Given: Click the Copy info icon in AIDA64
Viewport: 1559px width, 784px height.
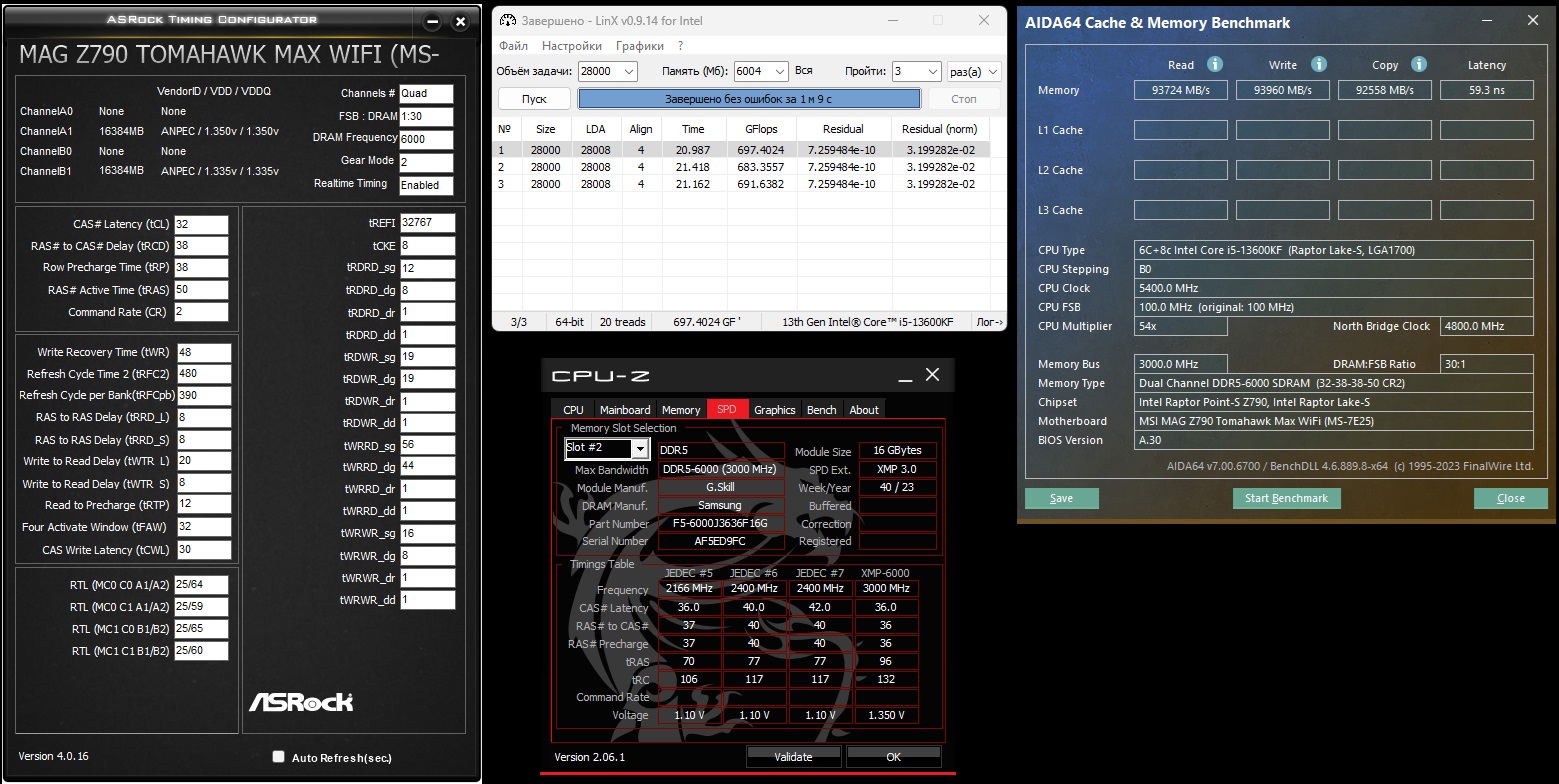Looking at the screenshot, I should coord(1419,64).
